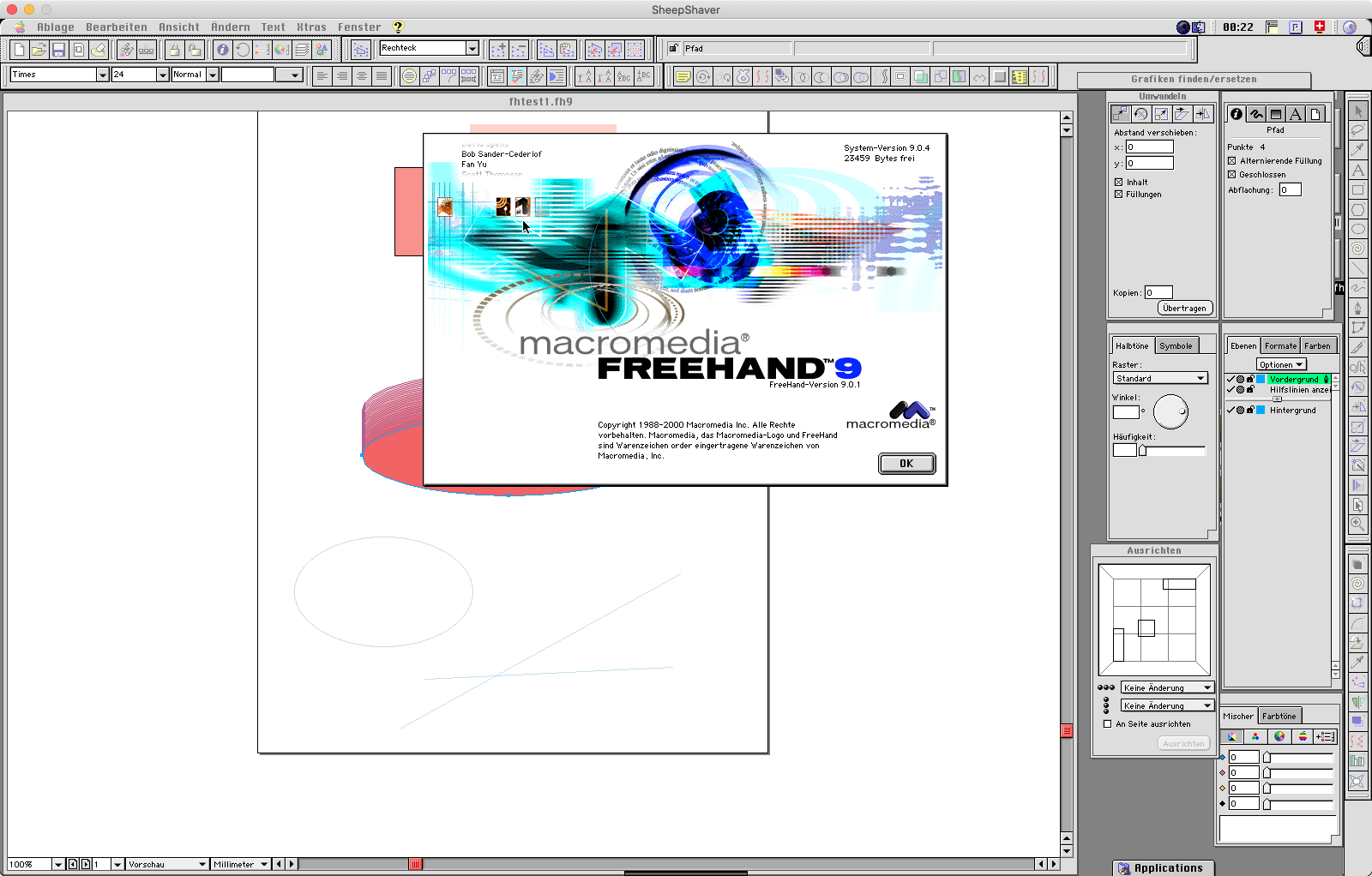Select the Pointer tool in the toolbox
The image size is (1372, 876).
[1358, 111]
